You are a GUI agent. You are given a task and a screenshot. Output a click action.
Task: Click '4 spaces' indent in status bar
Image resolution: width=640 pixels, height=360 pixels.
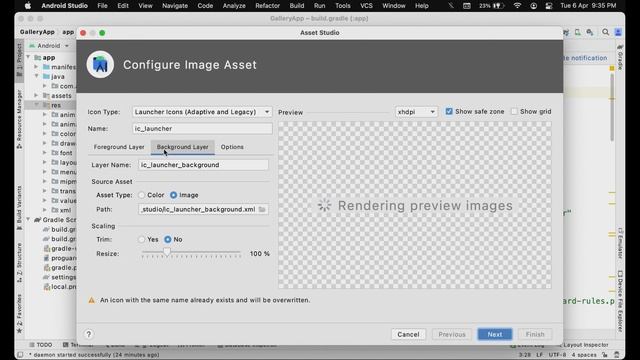coord(584,355)
